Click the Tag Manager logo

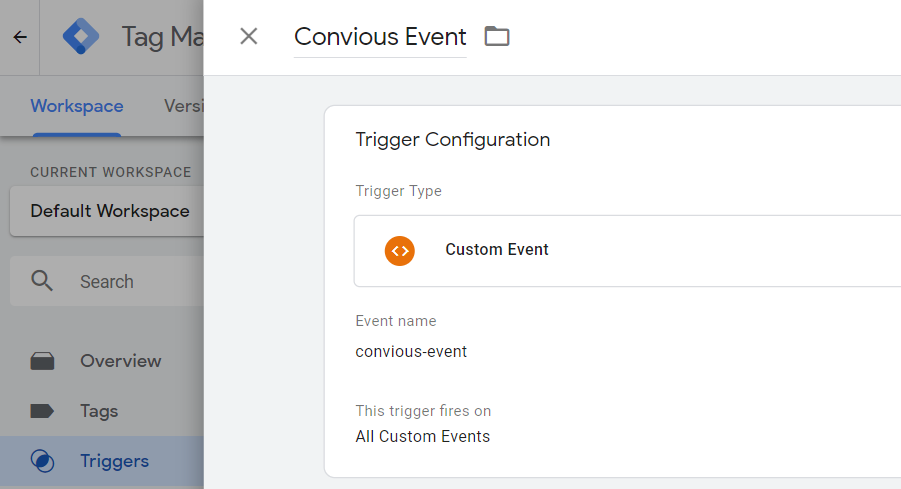(81, 37)
